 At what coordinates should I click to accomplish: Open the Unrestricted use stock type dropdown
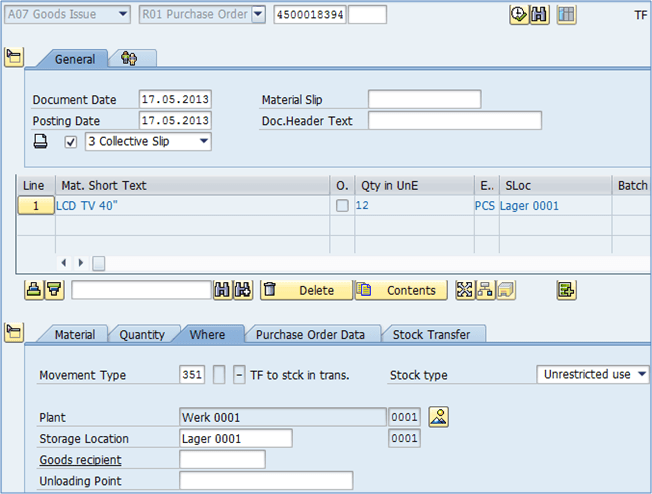593,375
